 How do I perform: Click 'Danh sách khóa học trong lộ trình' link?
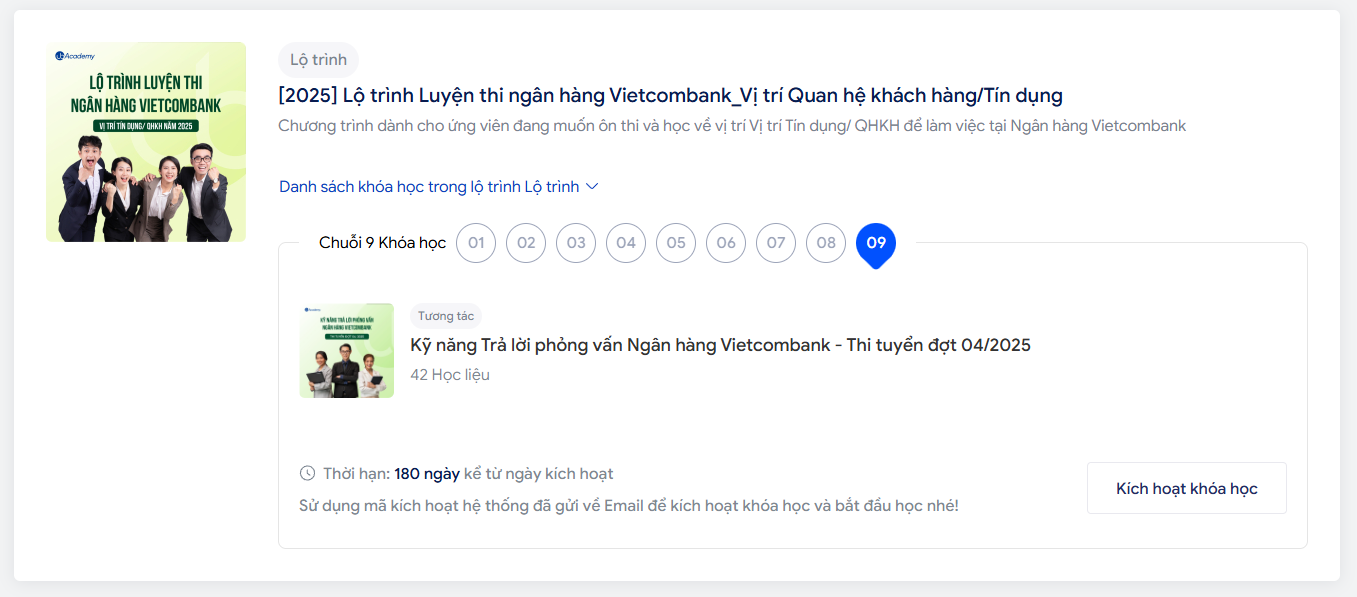429,187
